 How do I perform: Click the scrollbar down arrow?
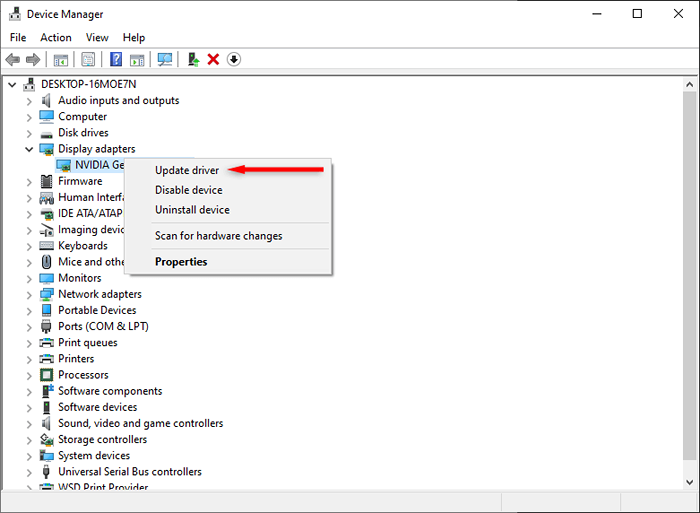[689, 482]
